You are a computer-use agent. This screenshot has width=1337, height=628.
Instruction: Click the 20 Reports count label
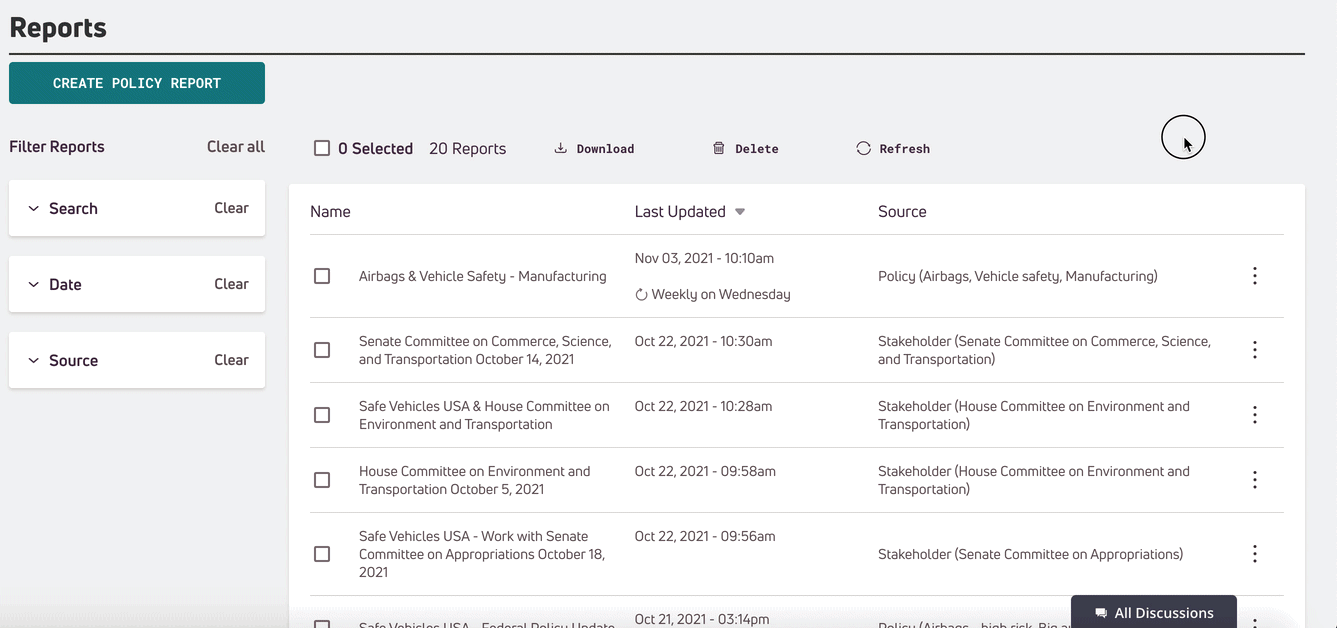pos(467,148)
